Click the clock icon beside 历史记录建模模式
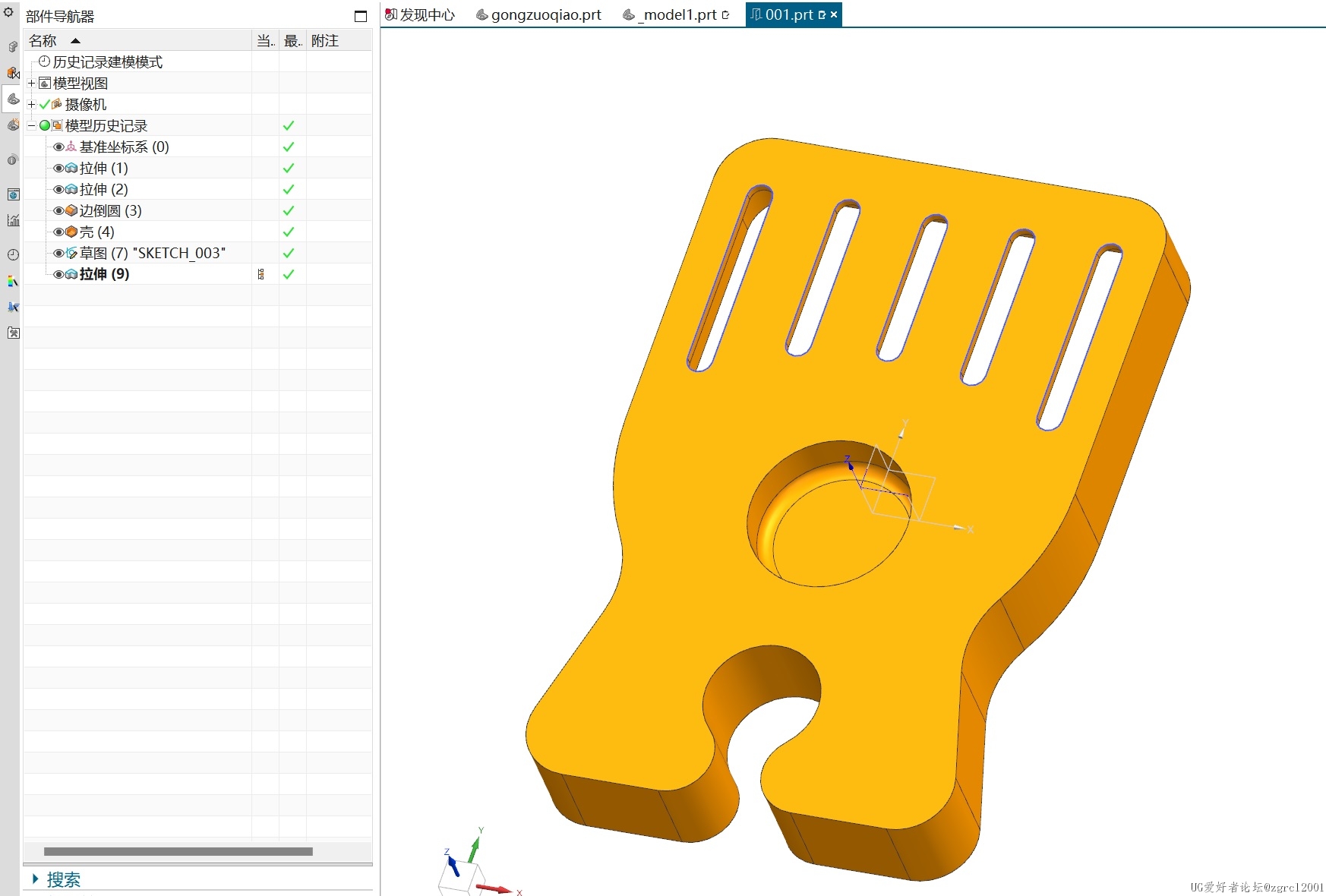The width and height of the screenshot is (1326, 896). click(44, 62)
